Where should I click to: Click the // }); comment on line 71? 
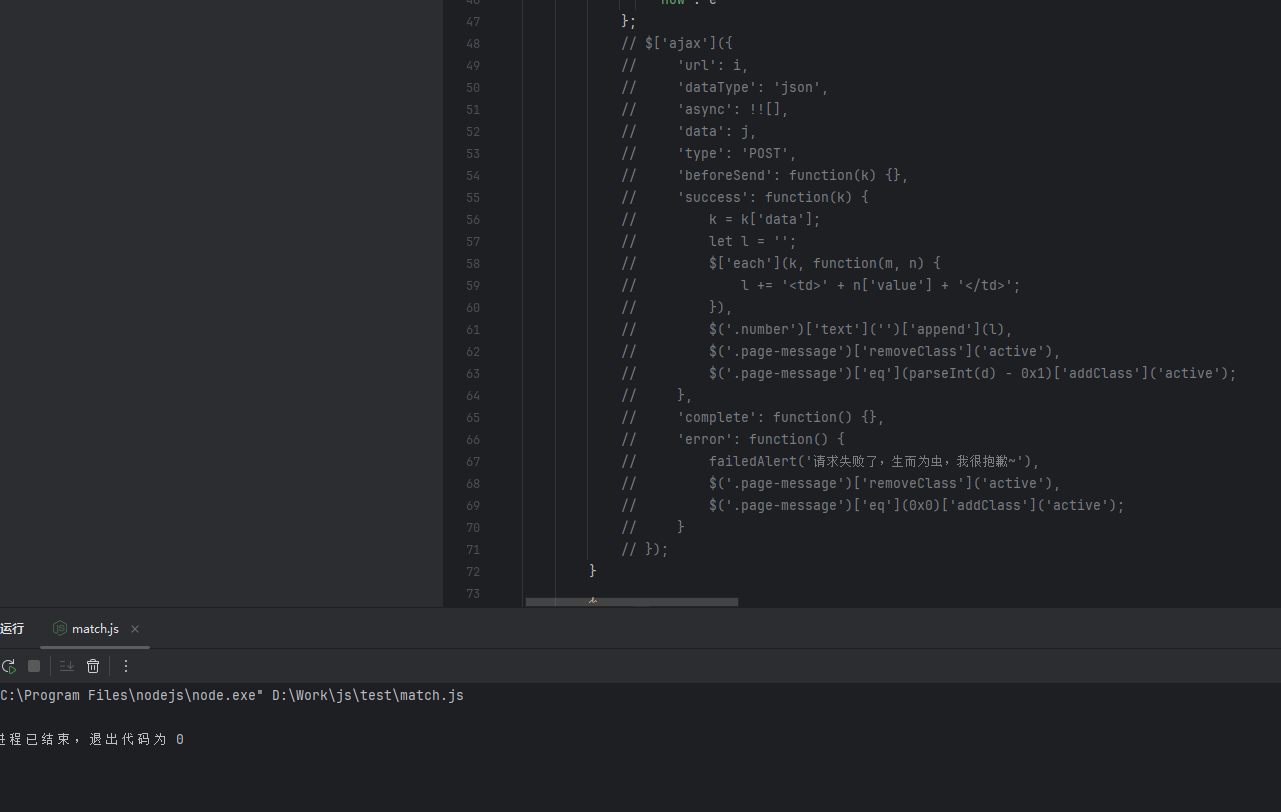pyautogui.click(x=645, y=550)
